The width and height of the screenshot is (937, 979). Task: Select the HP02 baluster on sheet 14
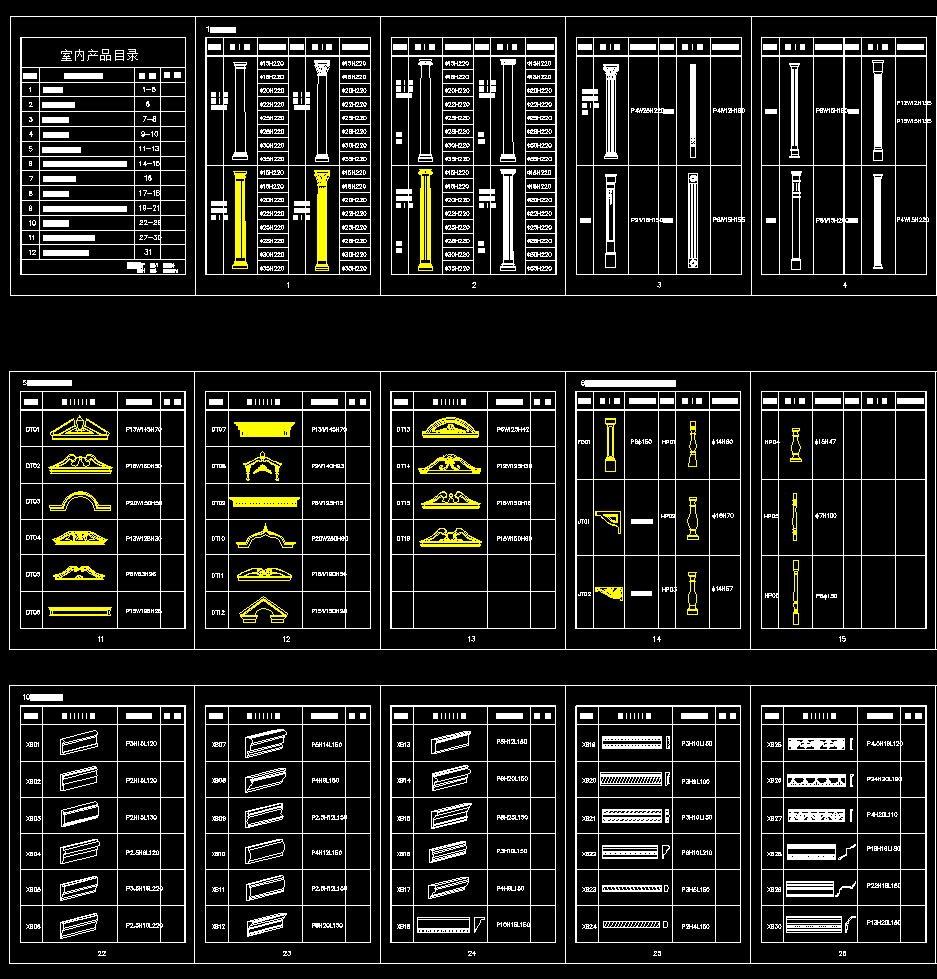click(690, 517)
